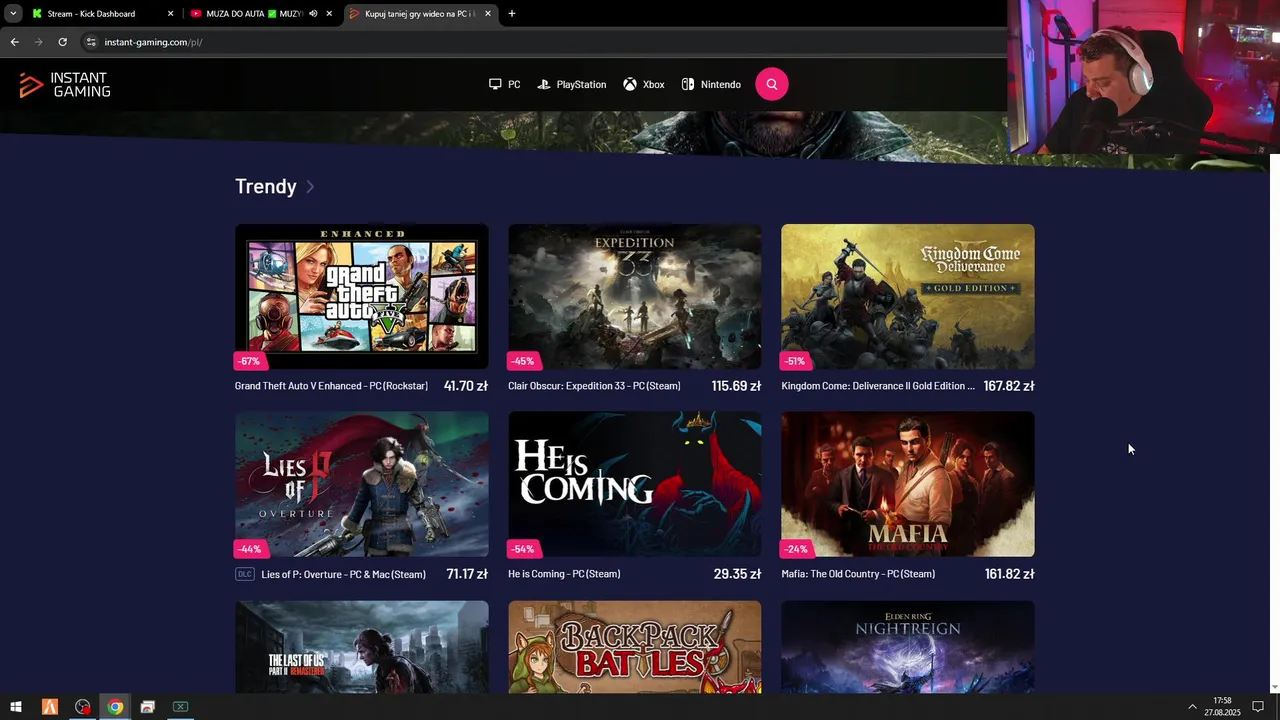1280x720 pixels.
Task: Open the Windows Start menu
Action: coord(16,707)
